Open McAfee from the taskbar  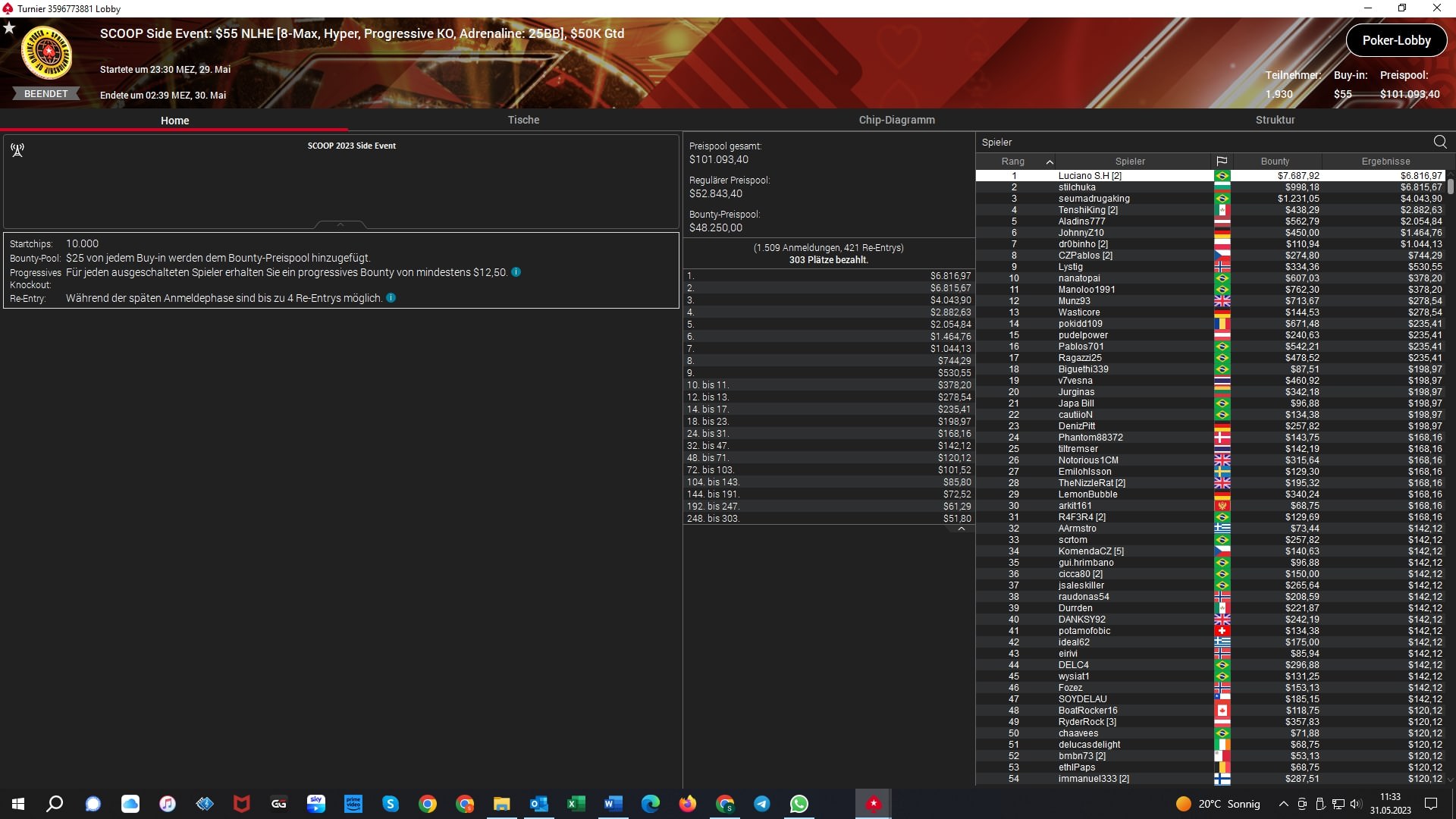point(241,804)
